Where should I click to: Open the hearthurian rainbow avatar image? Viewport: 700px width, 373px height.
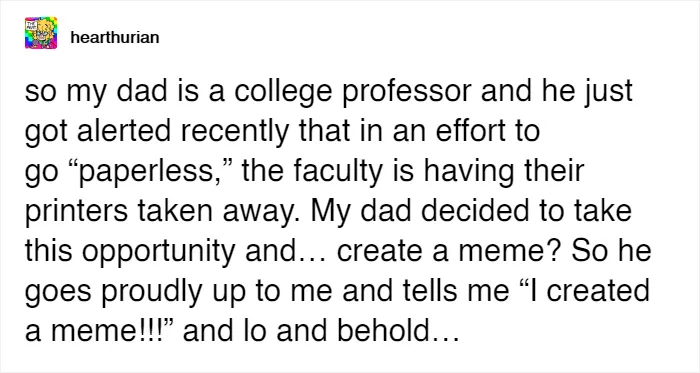[41, 33]
